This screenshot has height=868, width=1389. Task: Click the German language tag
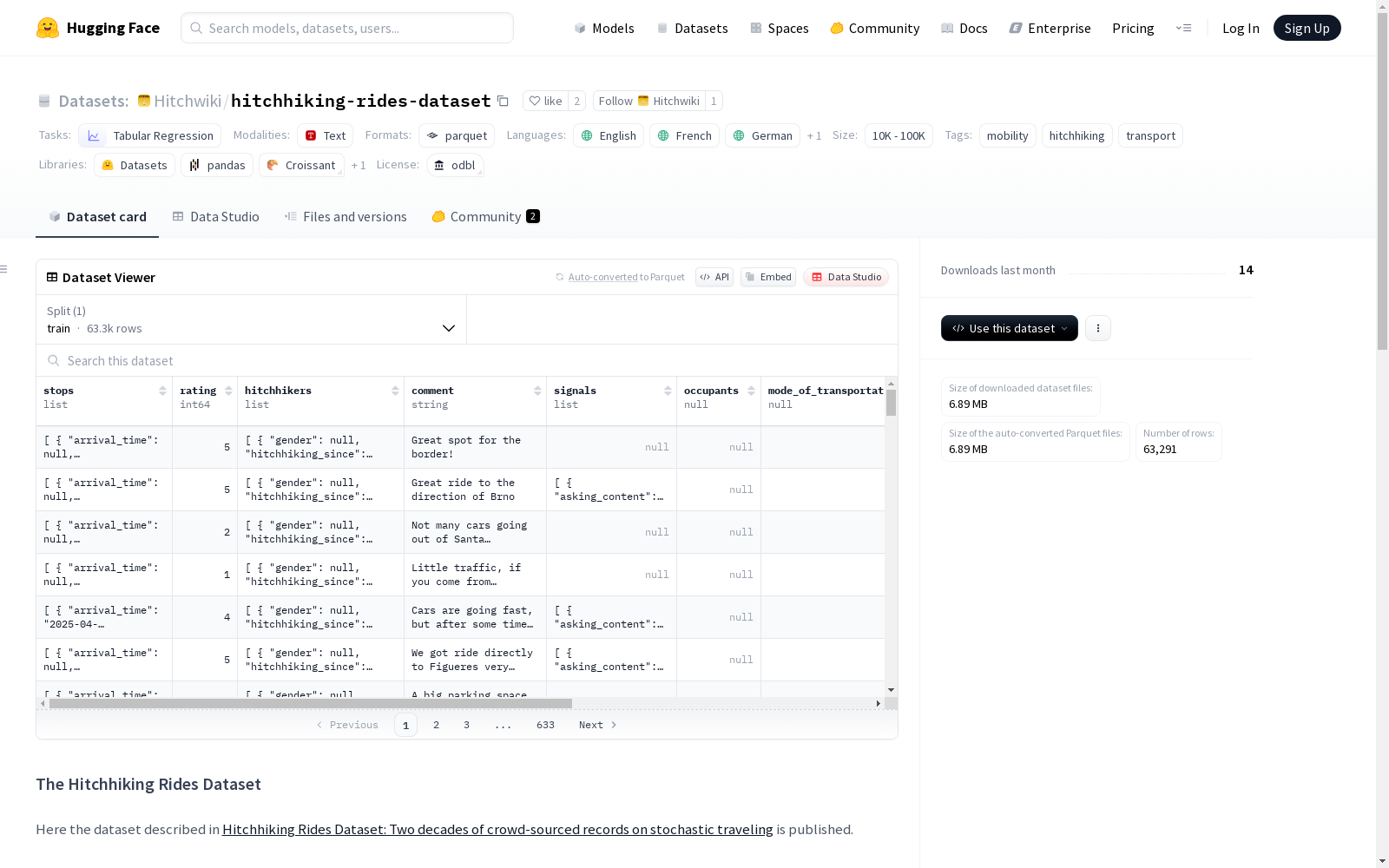click(x=762, y=135)
